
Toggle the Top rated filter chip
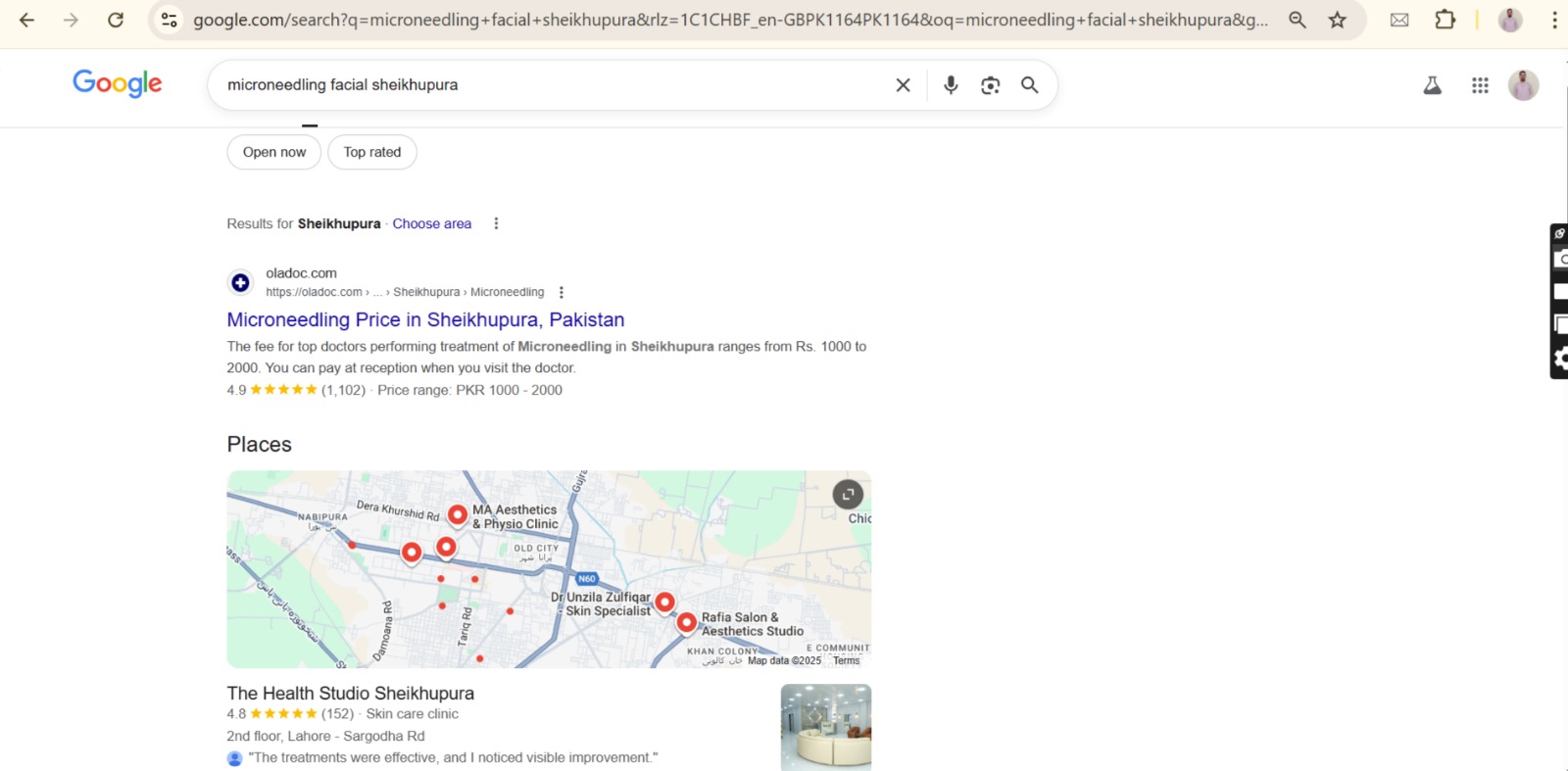pos(372,152)
